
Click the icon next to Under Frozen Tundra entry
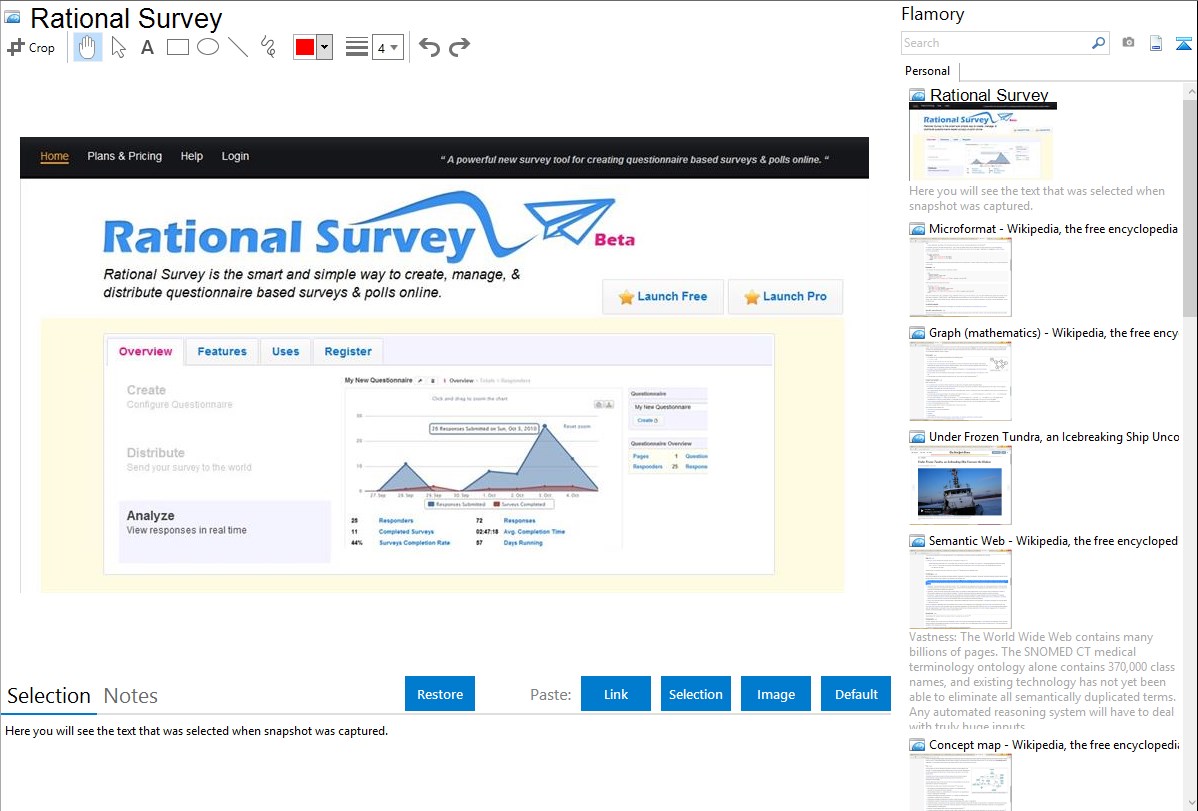click(917, 437)
